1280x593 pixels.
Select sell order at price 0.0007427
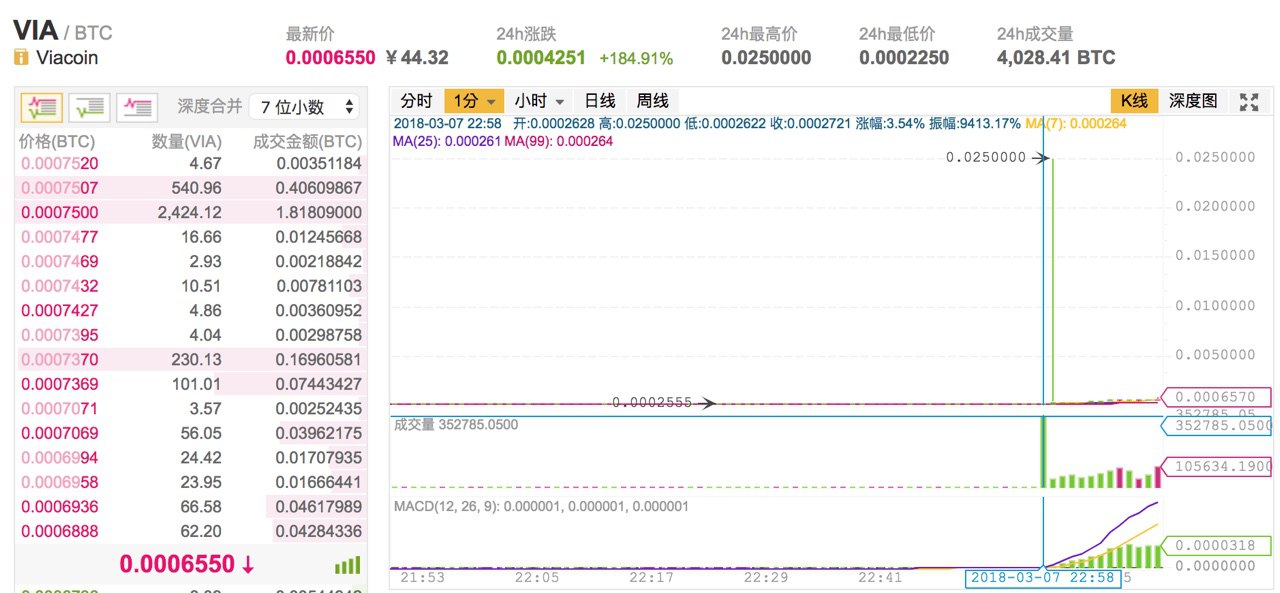191,310
